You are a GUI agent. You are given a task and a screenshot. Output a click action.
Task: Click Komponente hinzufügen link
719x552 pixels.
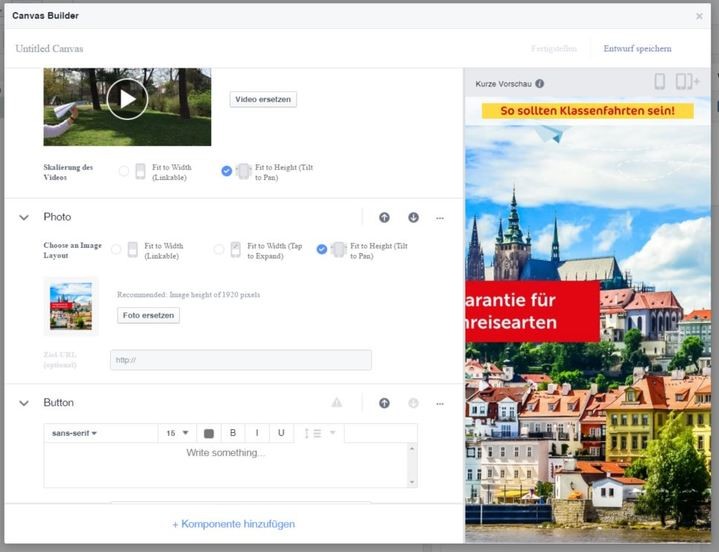[x=234, y=524]
